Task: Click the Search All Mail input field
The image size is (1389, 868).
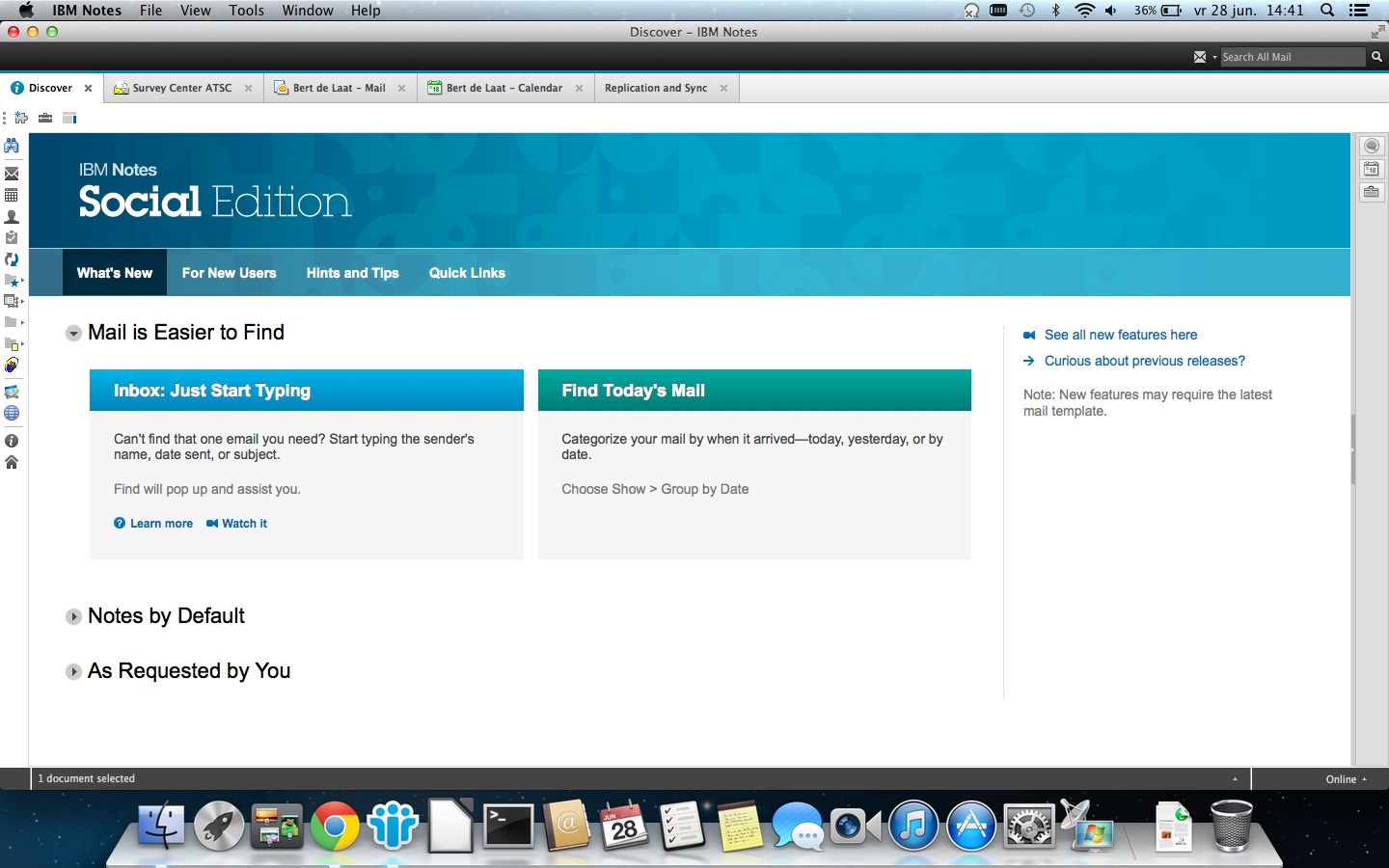Action: tap(1293, 57)
